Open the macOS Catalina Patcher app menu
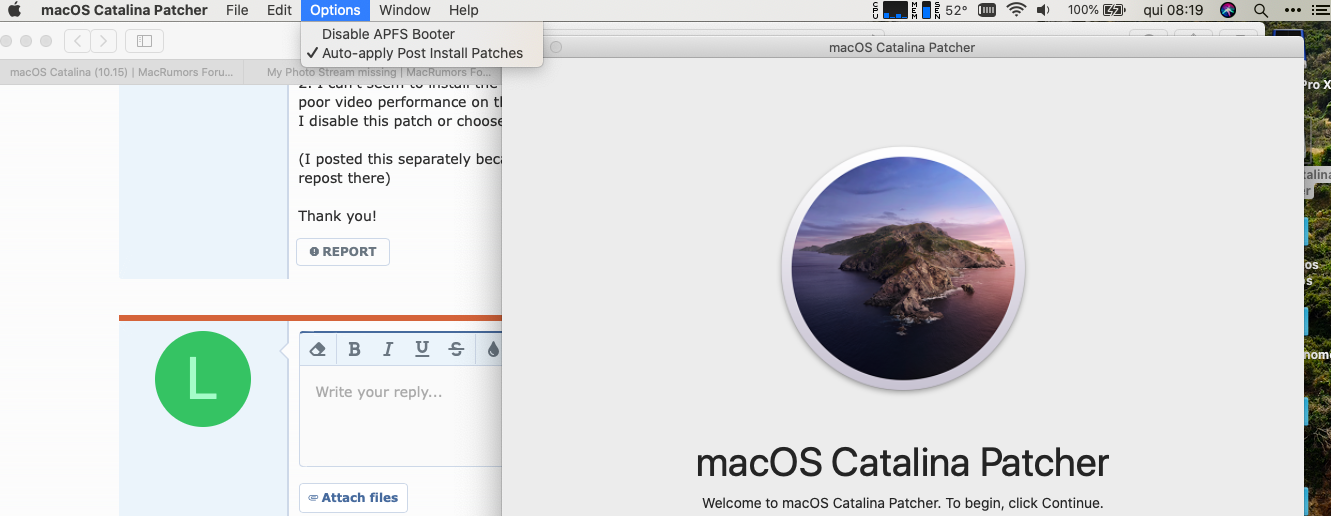Image resolution: width=1331 pixels, height=516 pixels. click(x=124, y=10)
